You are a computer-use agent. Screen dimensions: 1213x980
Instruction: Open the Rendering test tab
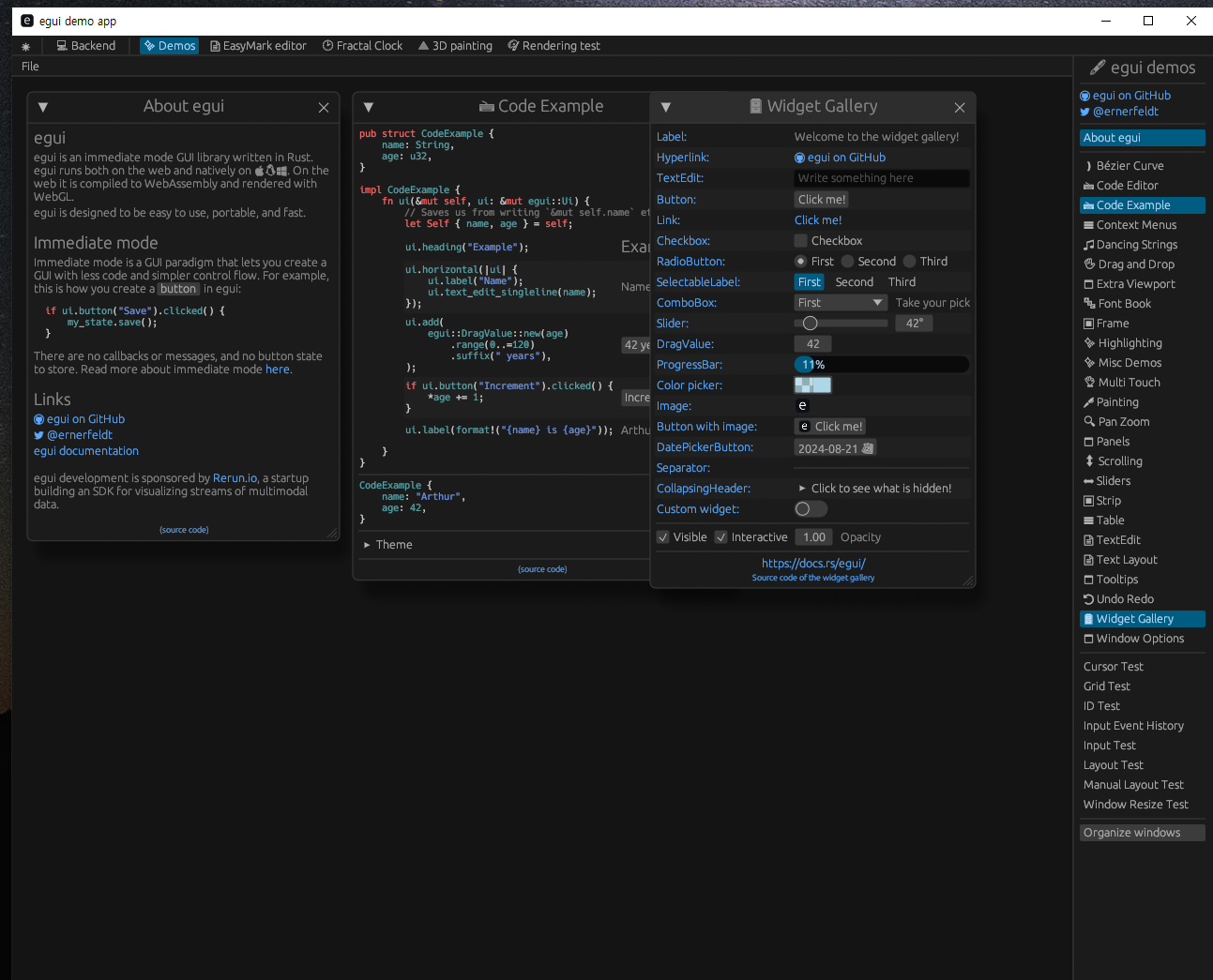click(553, 46)
